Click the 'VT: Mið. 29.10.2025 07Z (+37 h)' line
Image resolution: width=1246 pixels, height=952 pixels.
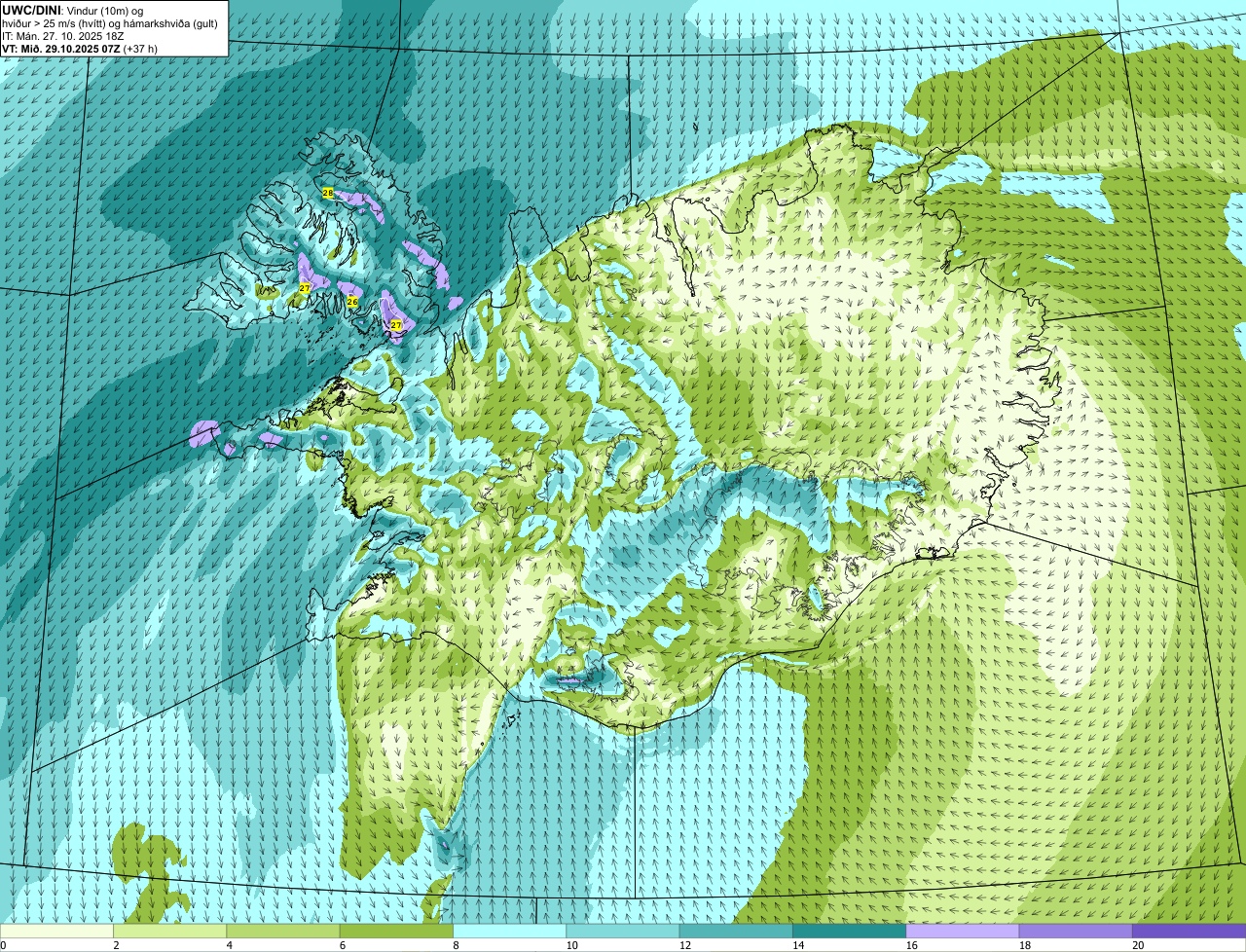(80, 48)
